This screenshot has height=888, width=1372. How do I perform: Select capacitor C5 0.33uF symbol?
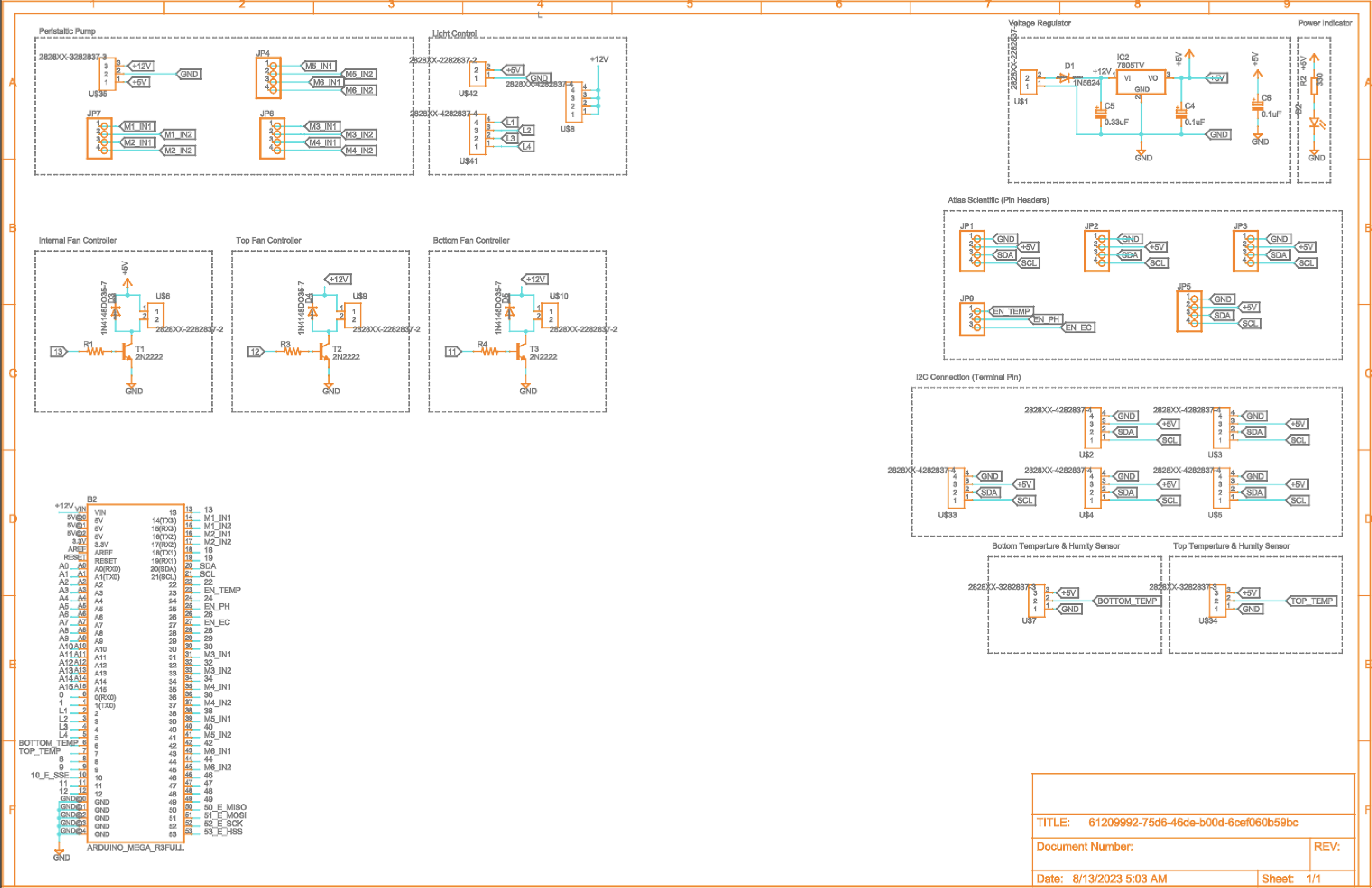click(x=1101, y=114)
